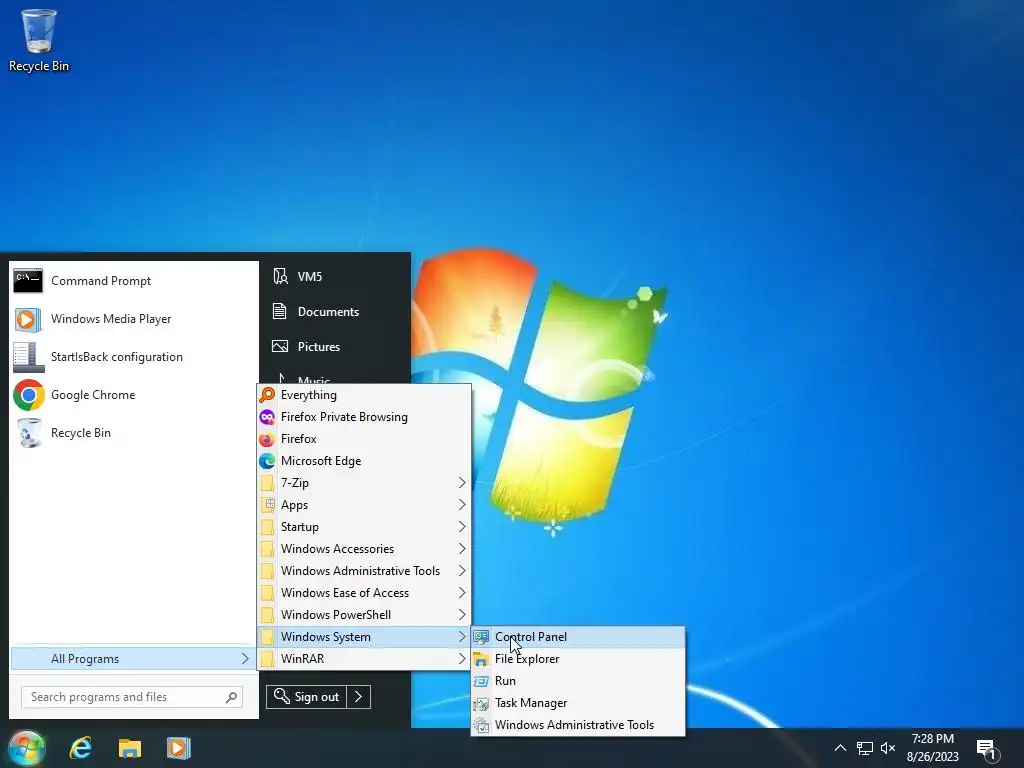
Task: Click the Firefox Private Browsing icon
Action: pyautogui.click(x=267, y=417)
